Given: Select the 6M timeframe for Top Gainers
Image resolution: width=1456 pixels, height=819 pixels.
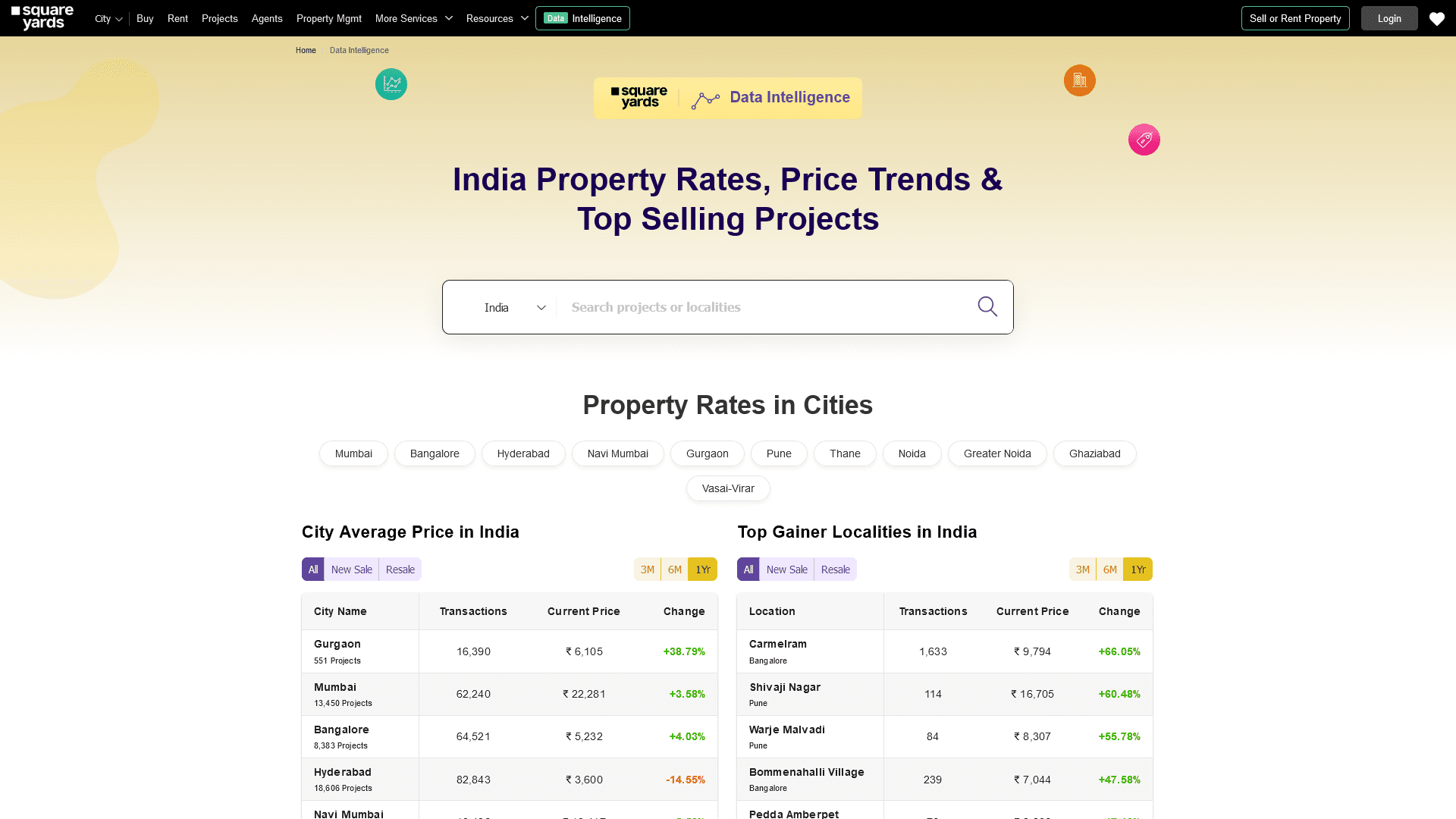Looking at the screenshot, I should coord(1109,569).
